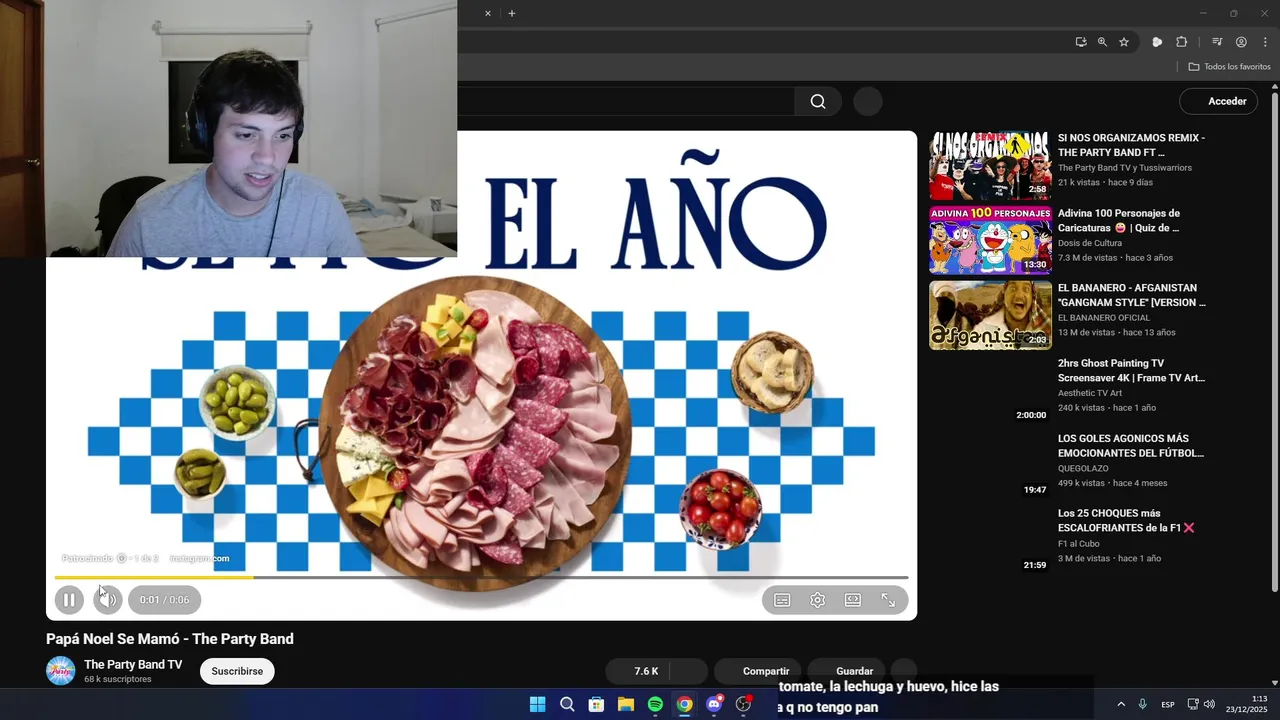Screen dimensions: 1280x720
Task: Click the YouTube search magnifier button
Action: pos(818,101)
